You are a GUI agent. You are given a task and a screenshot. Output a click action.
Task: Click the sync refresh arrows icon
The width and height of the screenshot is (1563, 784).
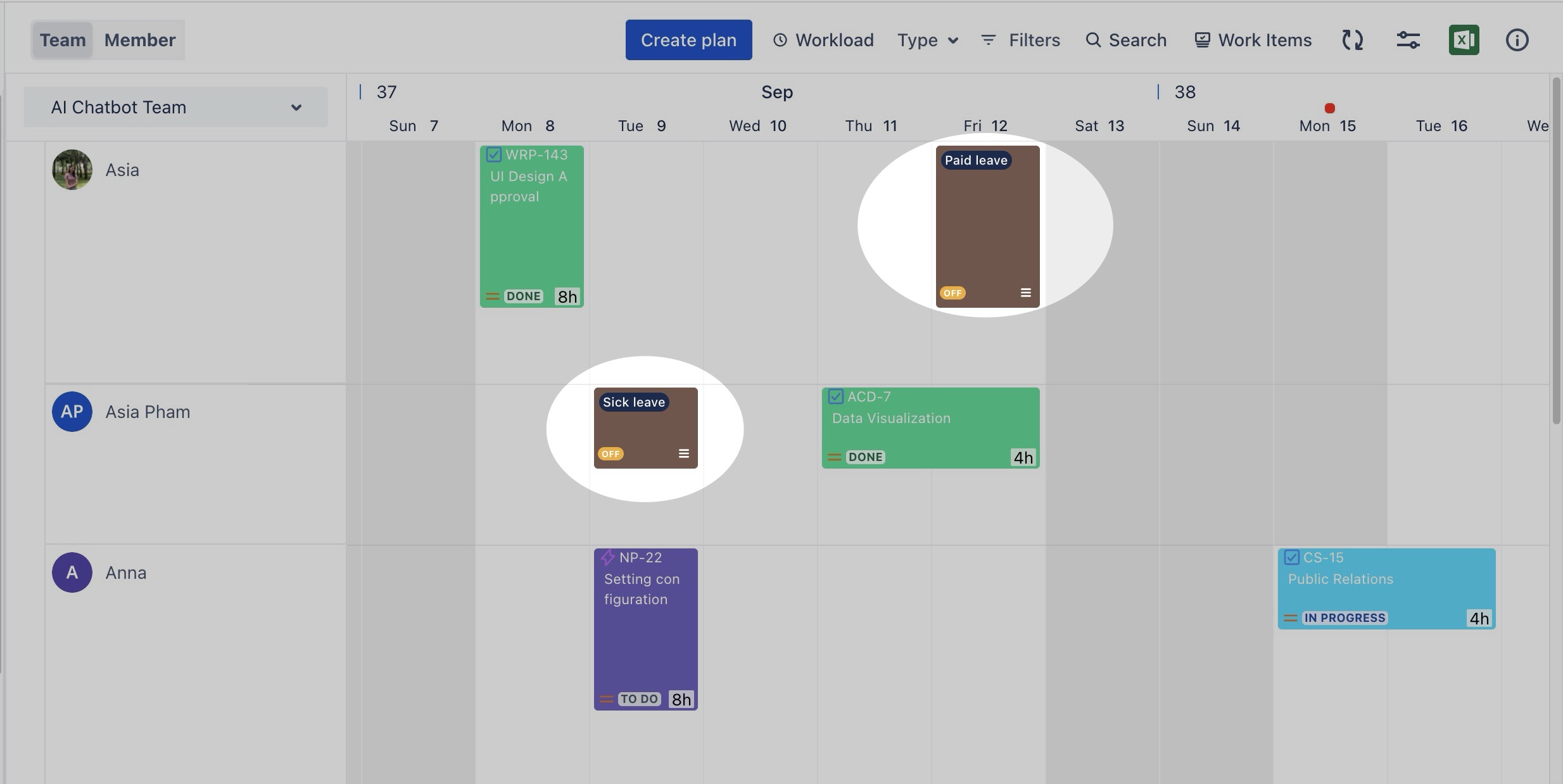[x=1352, y=40]
